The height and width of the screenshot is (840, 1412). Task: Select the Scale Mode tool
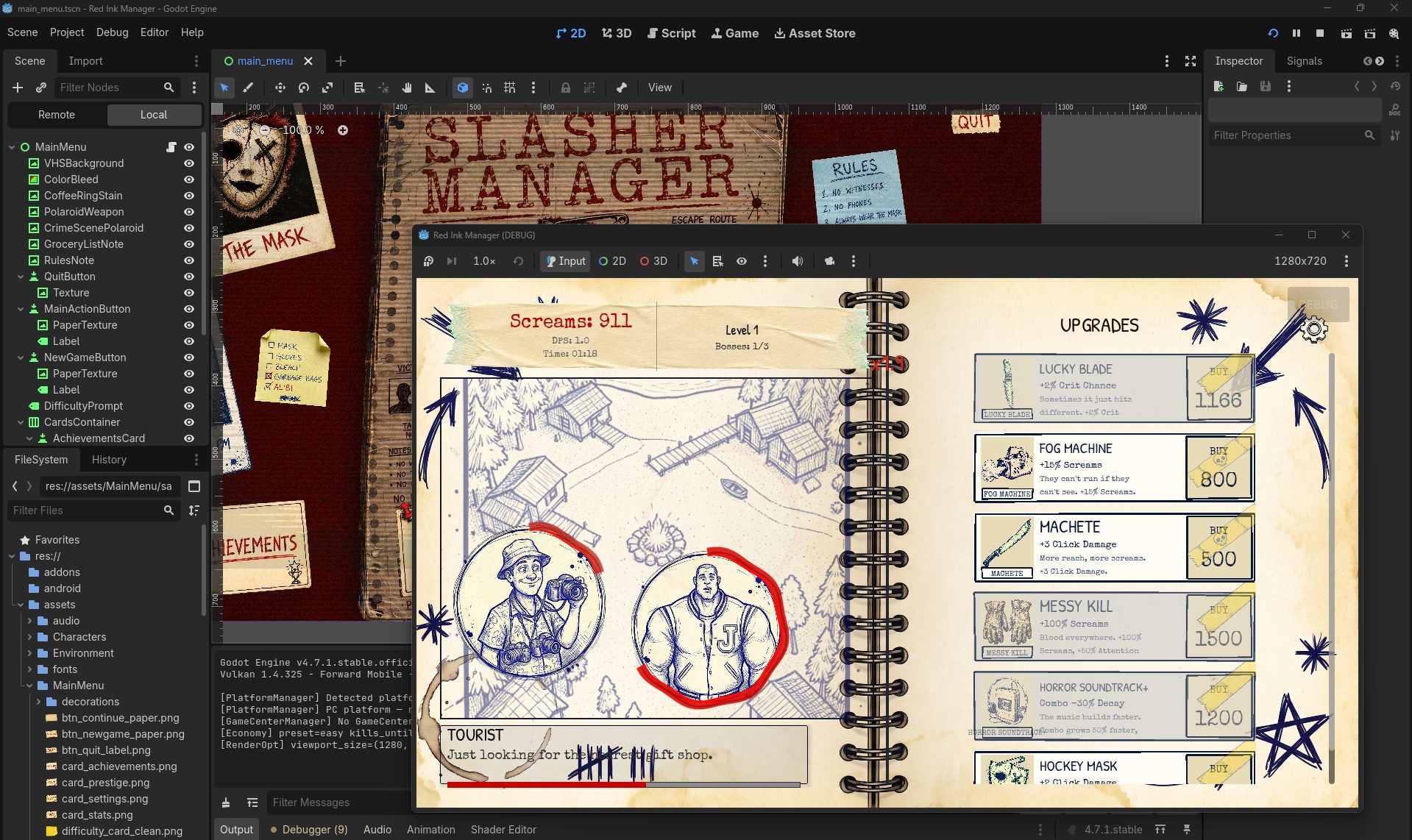tap(327, 88)
